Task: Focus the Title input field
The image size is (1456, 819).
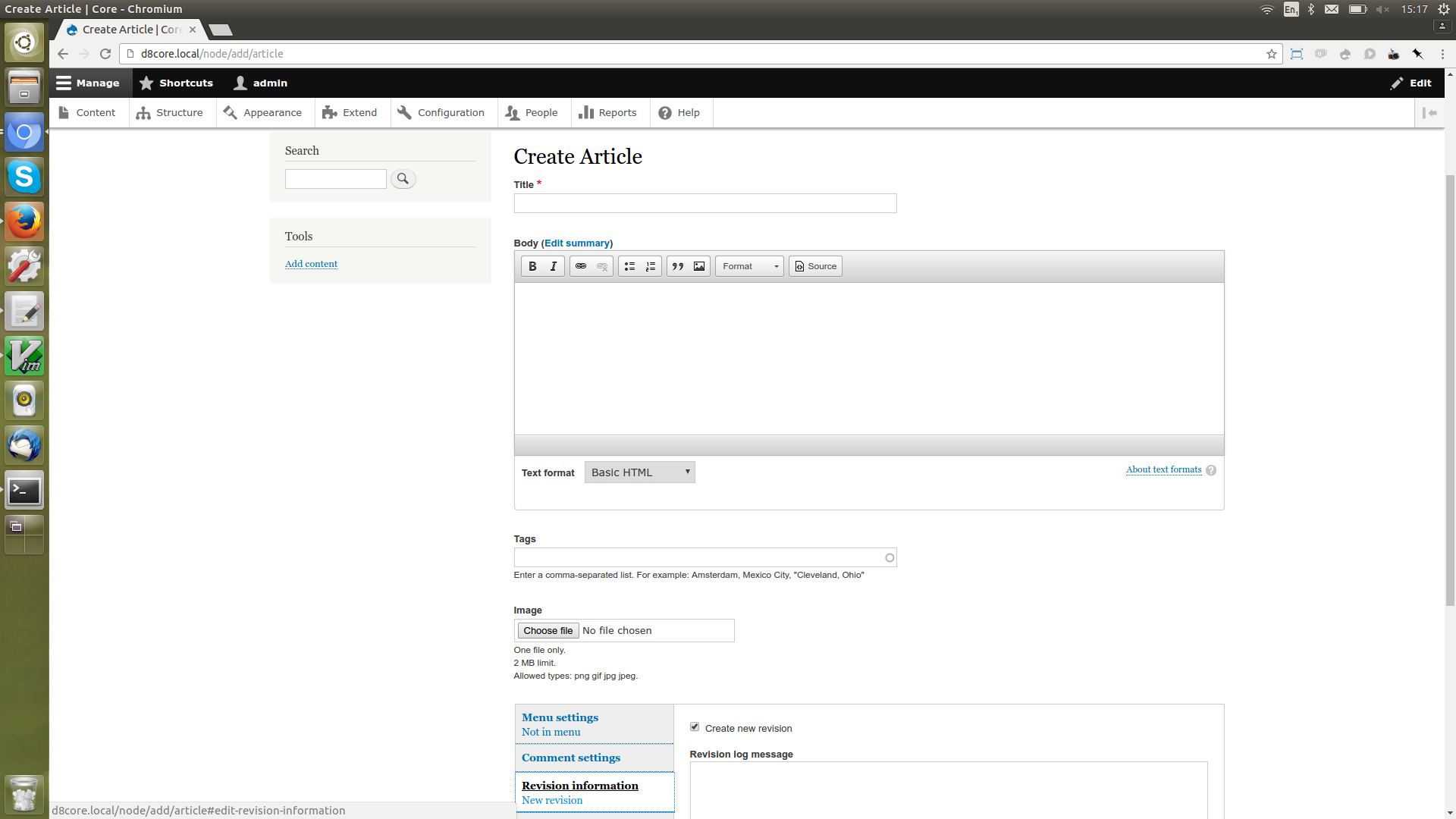Action: (705, 203)
